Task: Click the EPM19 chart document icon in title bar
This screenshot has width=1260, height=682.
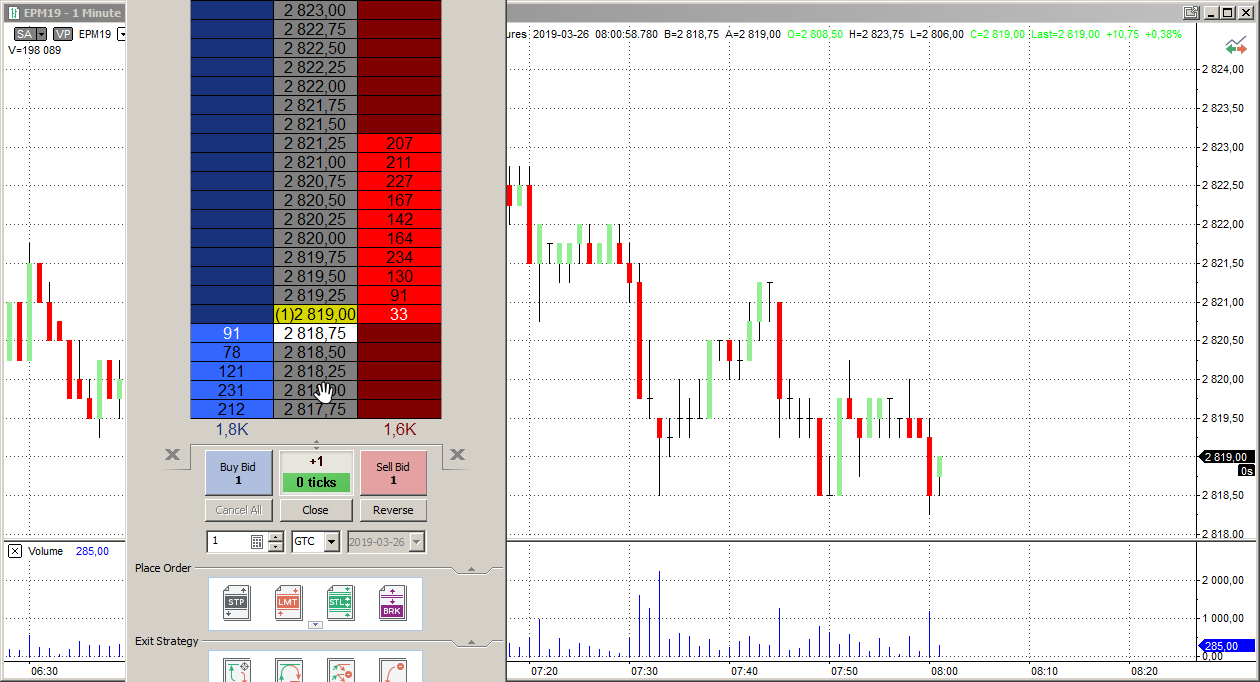Action: [x=12, y=13]
